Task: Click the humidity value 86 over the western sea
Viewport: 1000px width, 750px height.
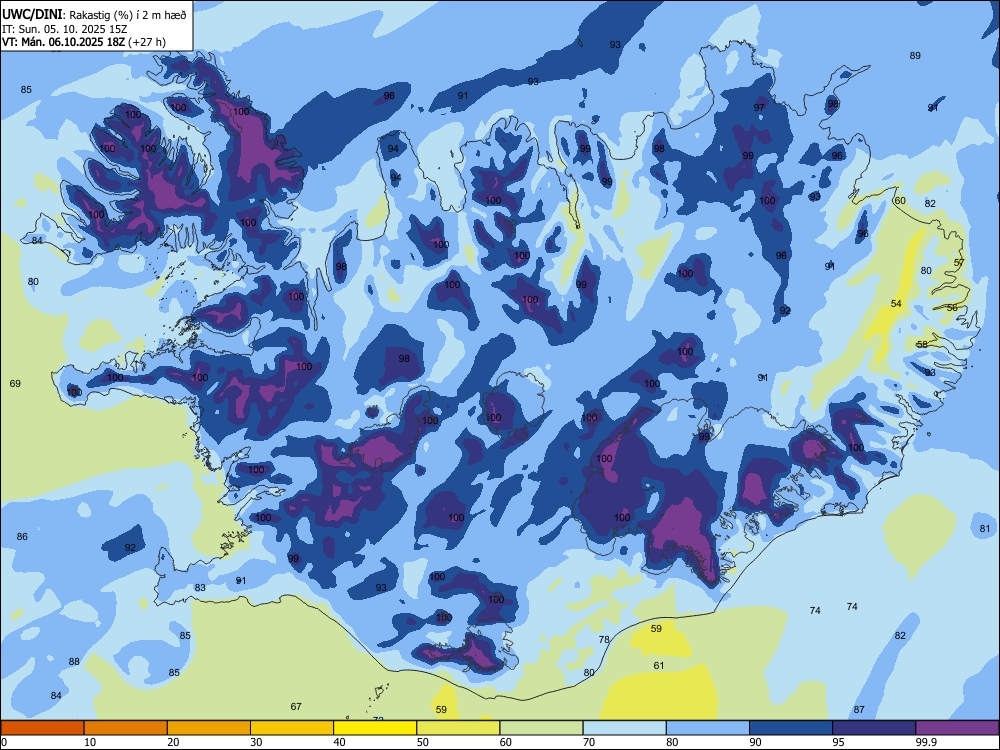Action: click(x=22, y=536)
